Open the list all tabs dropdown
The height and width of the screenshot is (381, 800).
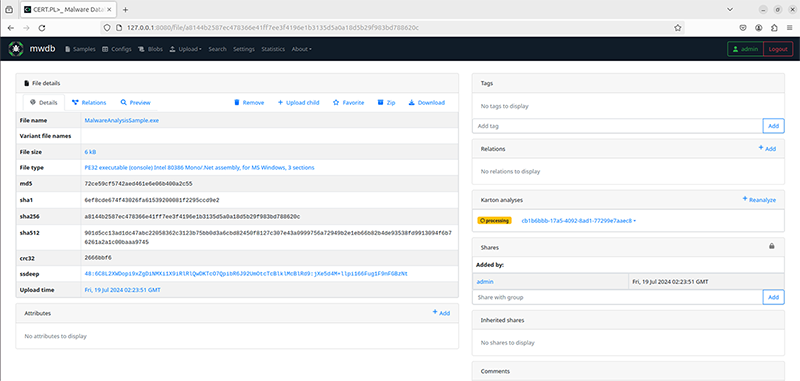730,10
